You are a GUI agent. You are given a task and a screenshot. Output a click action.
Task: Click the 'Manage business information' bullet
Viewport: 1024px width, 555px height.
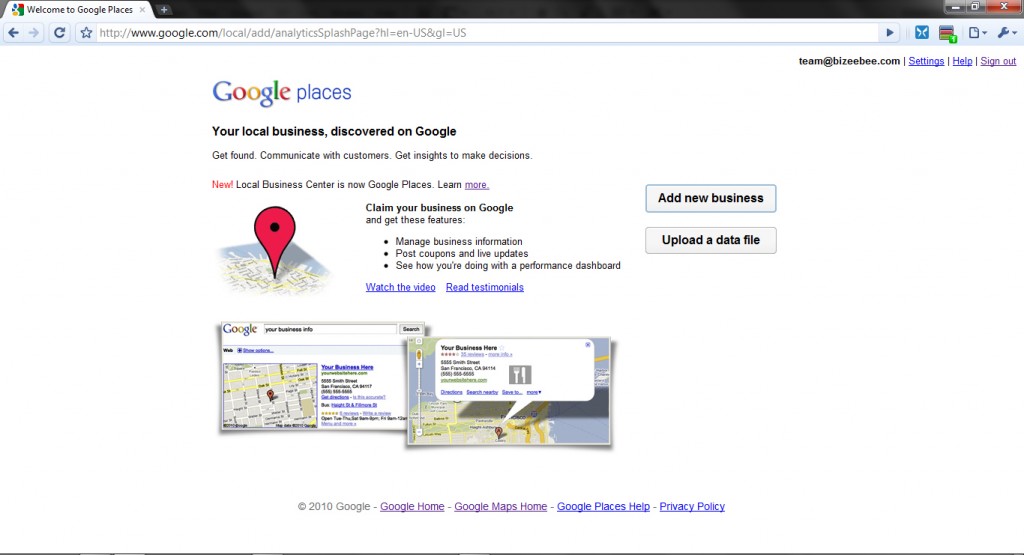click(x=458, y=242)
